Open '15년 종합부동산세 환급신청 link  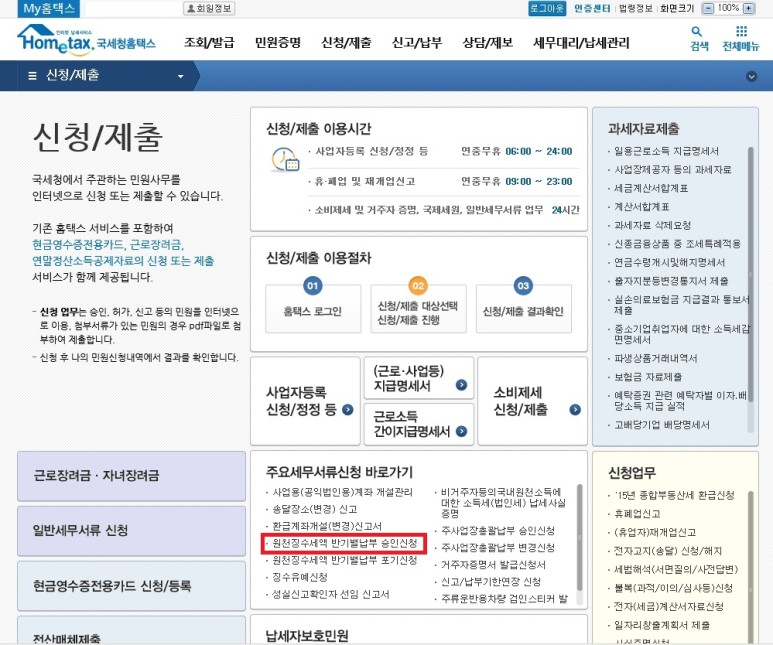click(x=674, y=495)
